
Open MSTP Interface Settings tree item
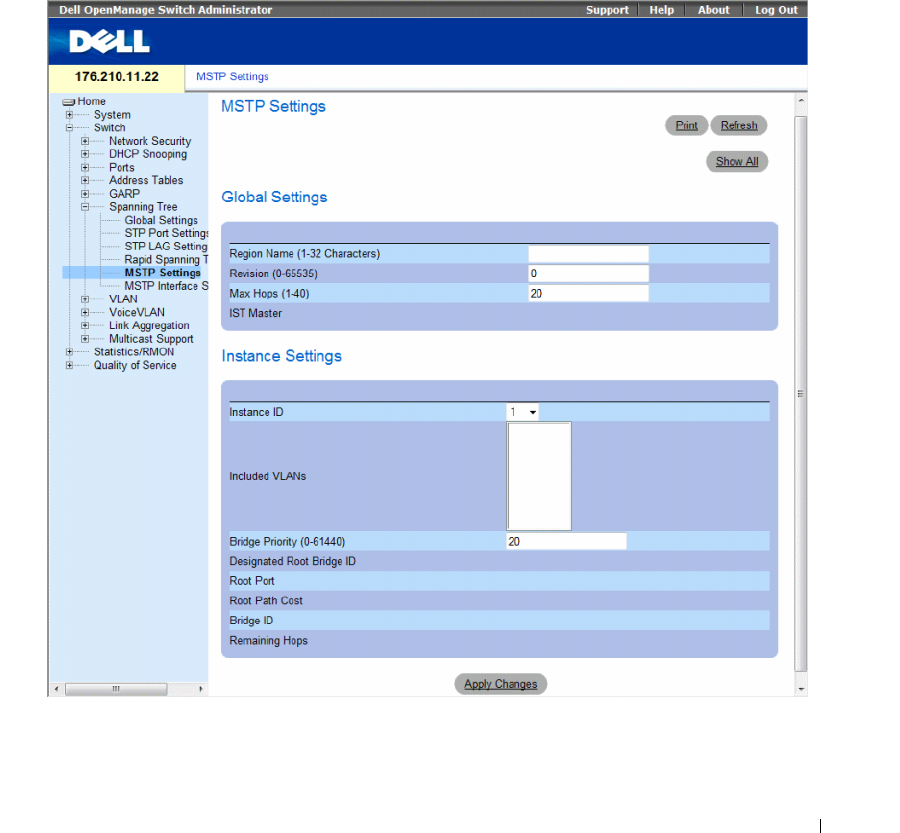click(x=166, y=286)
